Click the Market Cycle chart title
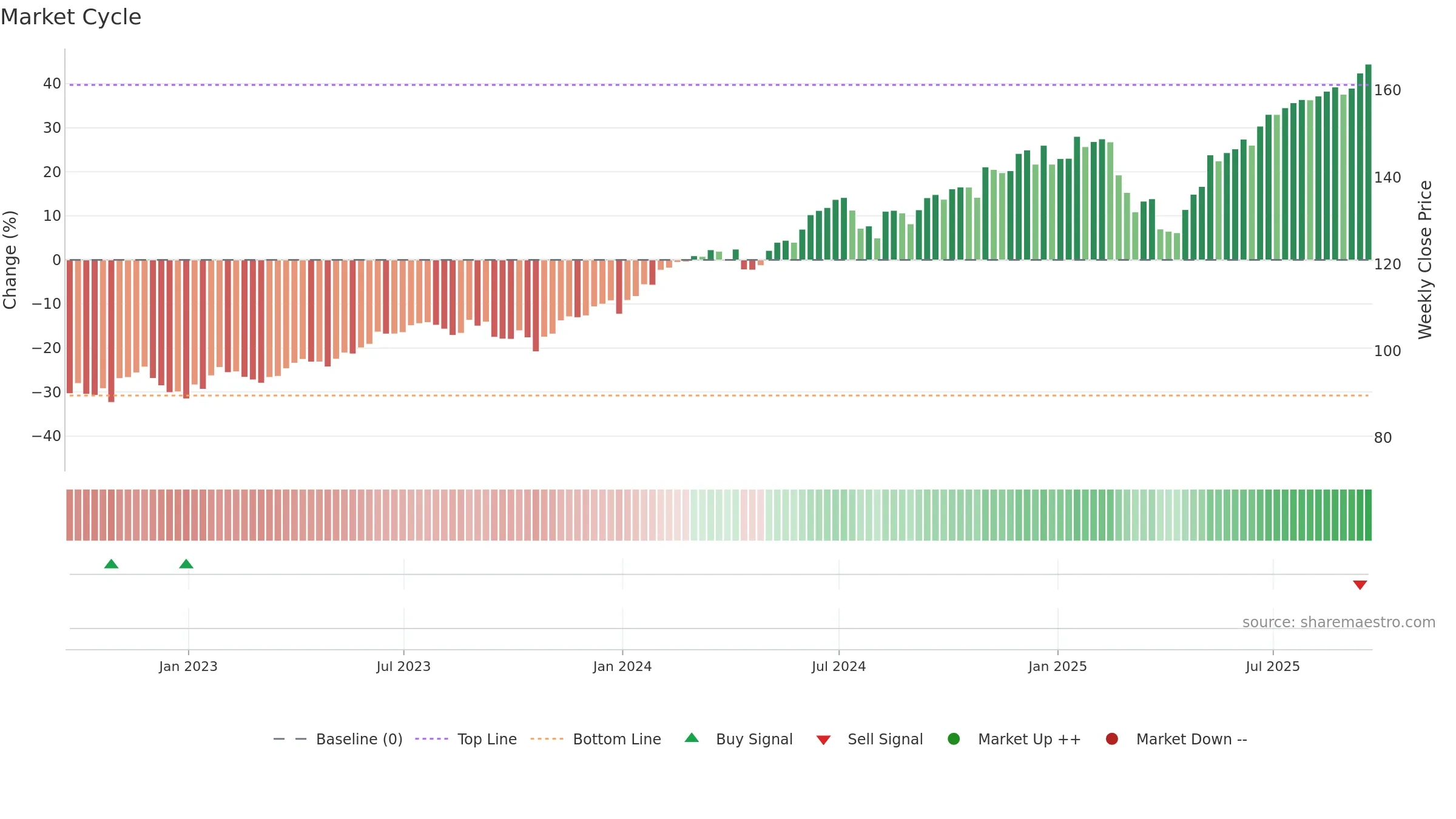The height and width of the screenshot is (819, 1456). click(71, 17)
